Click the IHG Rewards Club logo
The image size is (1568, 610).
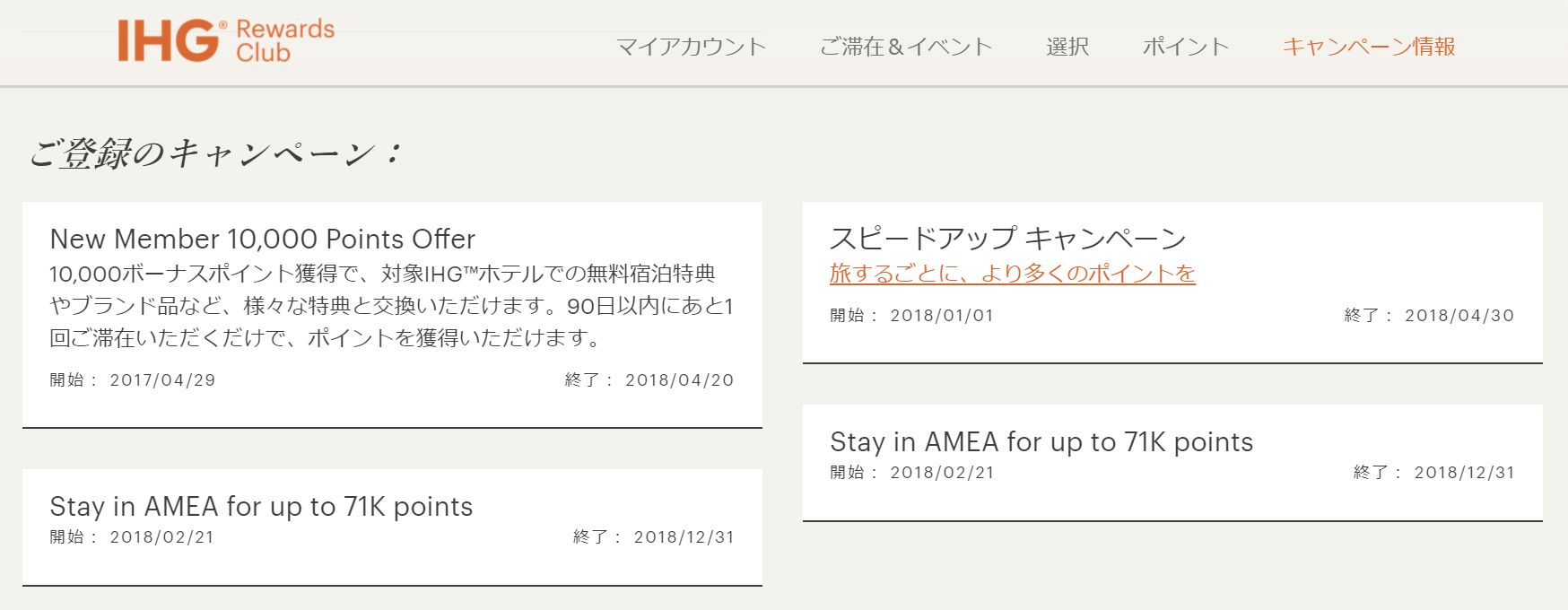pos(225,41)
